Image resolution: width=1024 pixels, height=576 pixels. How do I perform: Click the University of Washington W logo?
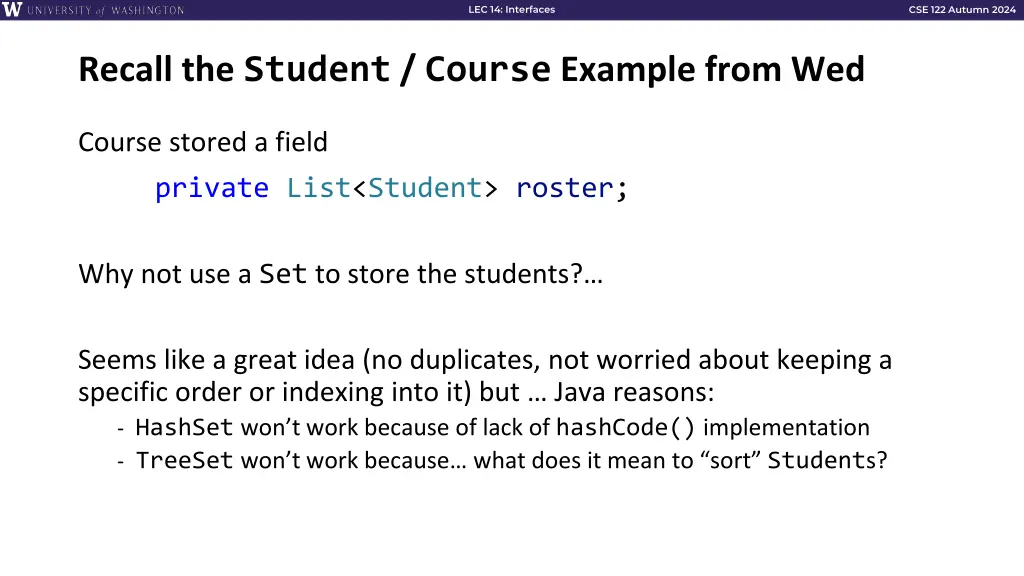point(12,9)
